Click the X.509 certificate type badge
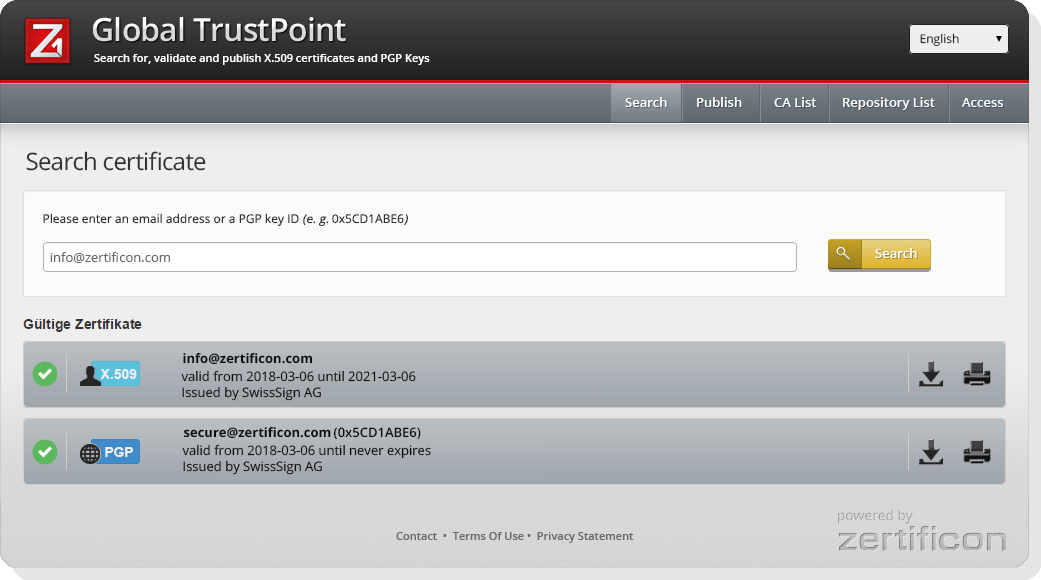The image size is (1041, 580). (x=110, y=374)
